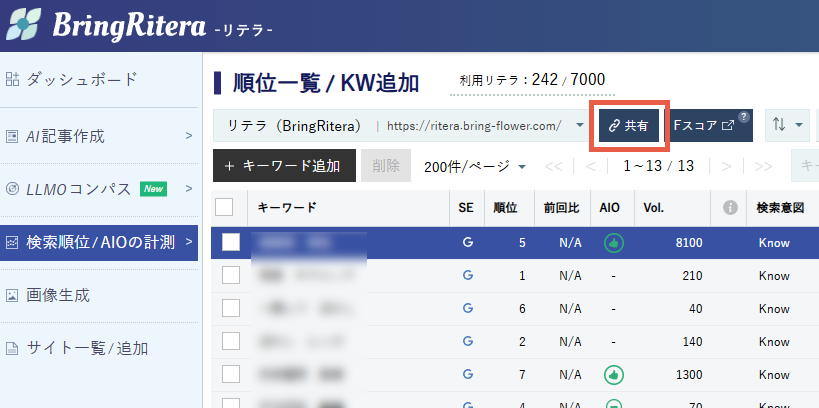Go to the previous page arrow
This screenshot has width=819, height=408.
[x=591, y=167]
